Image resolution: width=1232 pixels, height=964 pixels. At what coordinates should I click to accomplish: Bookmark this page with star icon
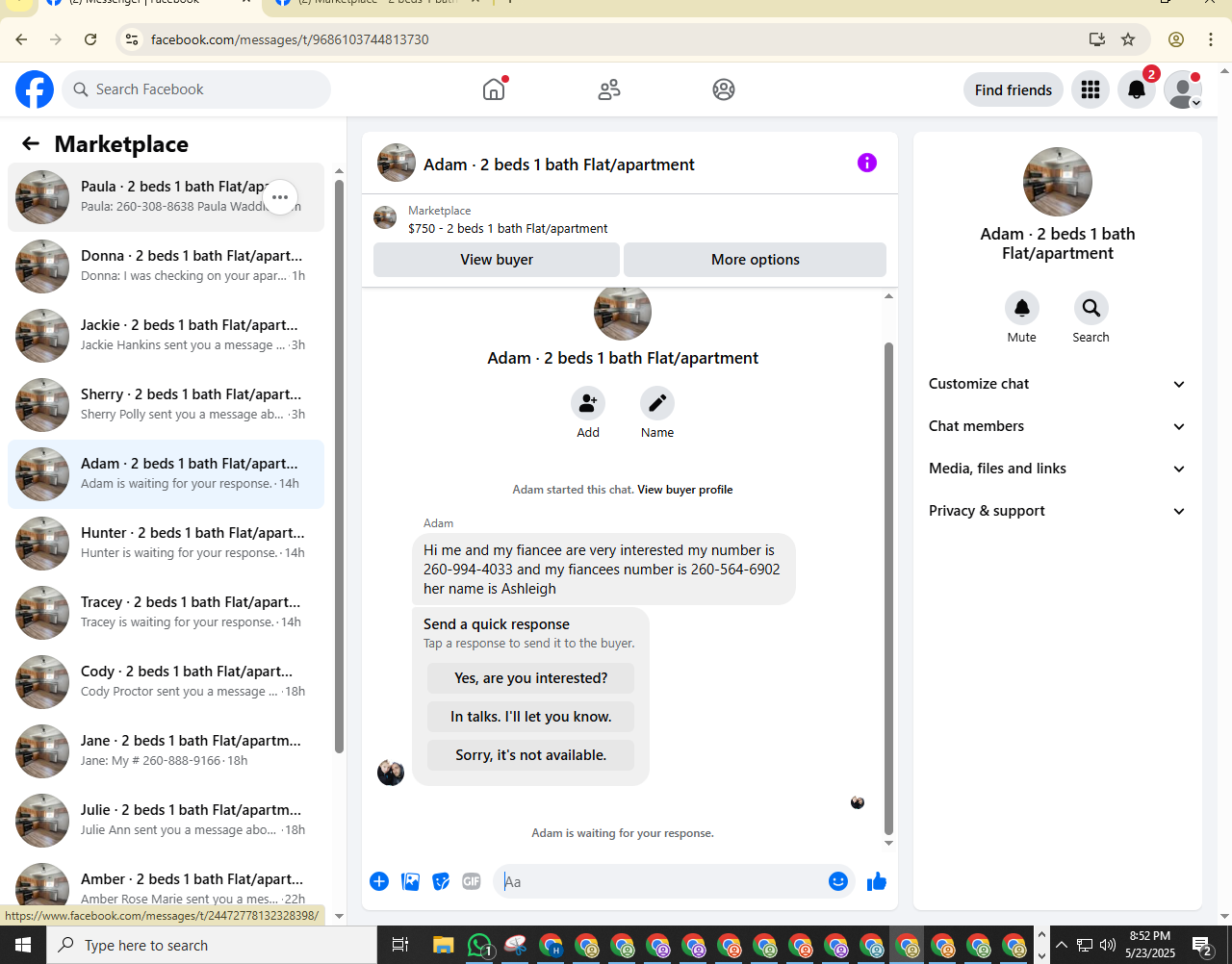click(x=1128, y=39)
